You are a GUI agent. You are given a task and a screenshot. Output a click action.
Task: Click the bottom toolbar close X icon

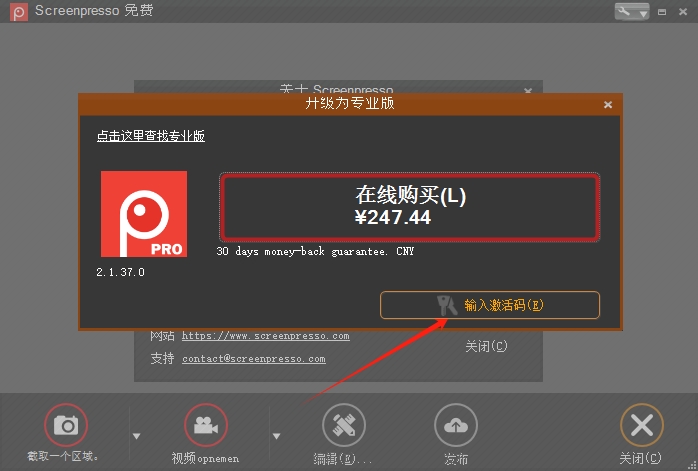[641, 425]
